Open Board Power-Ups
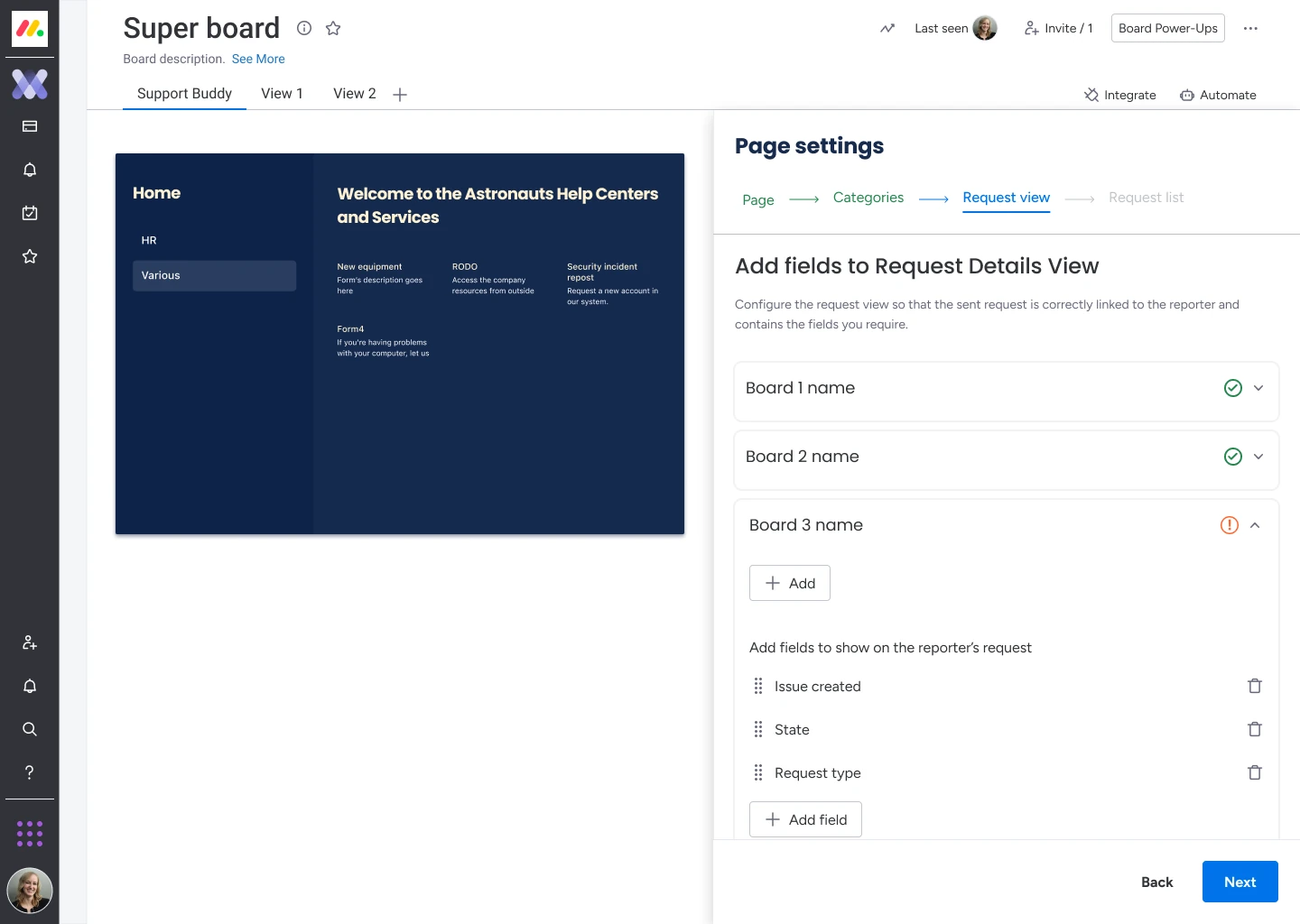Viewport: 1300px width, 924px height. point(1168,28)
